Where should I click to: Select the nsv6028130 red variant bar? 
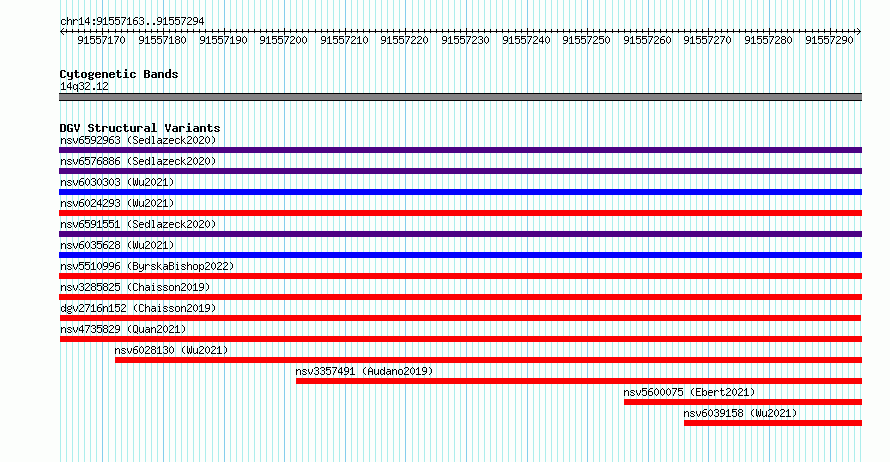(x=488, y=360)
